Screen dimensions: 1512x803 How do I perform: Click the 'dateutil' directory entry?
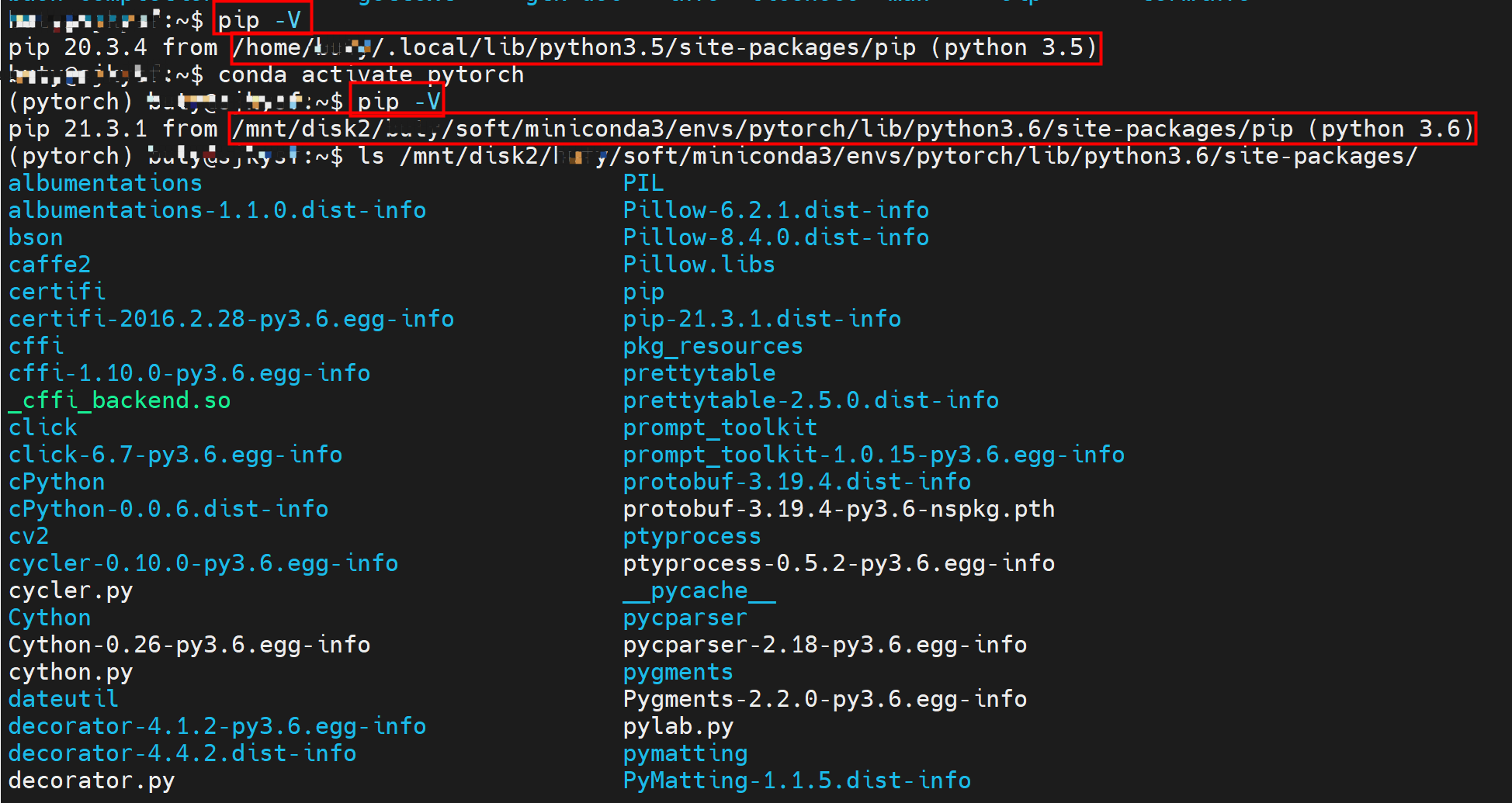click(x=64, y=699)
